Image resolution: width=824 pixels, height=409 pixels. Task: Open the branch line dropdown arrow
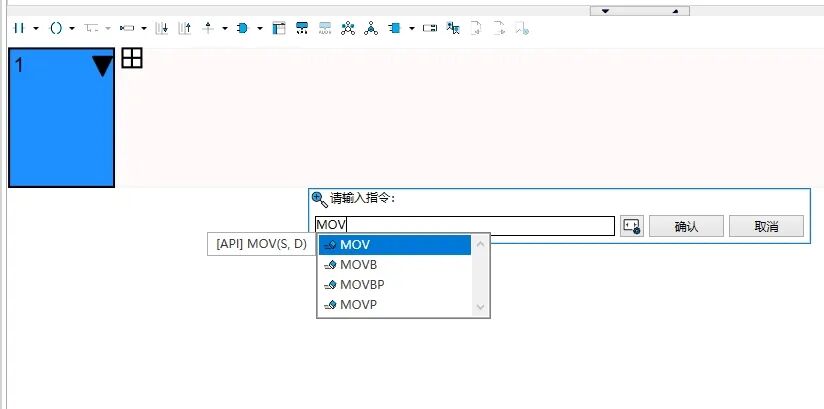point(108,28)
